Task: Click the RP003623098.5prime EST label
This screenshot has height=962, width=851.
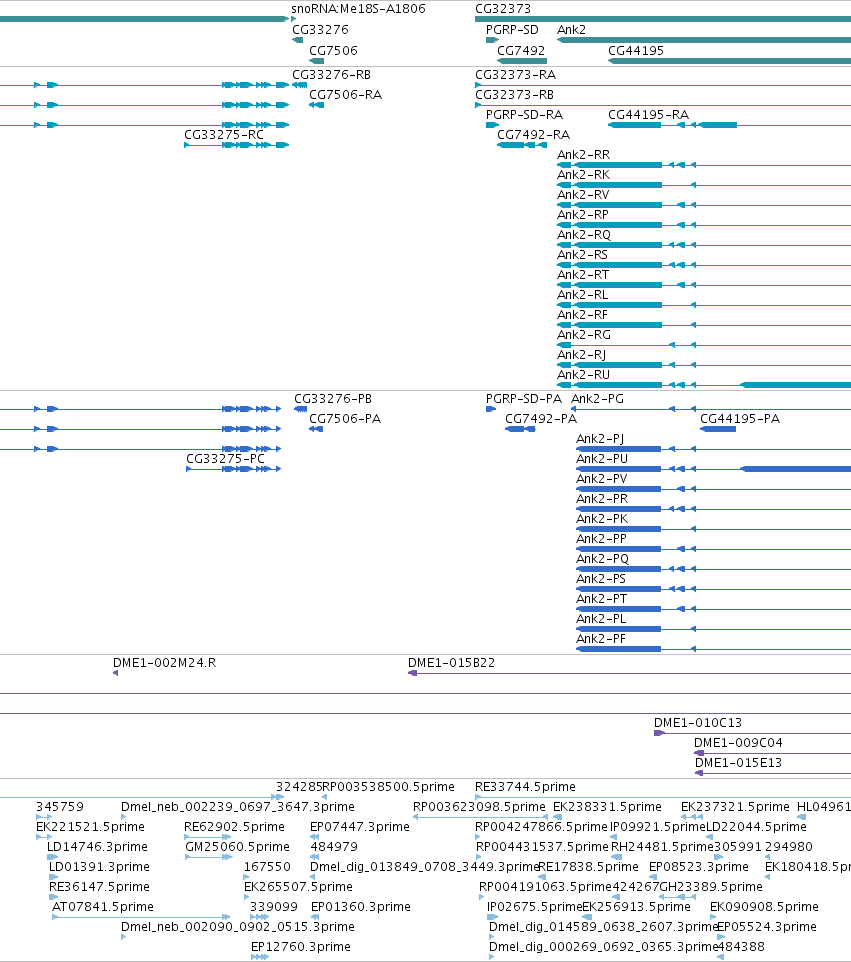Action: 479,806
